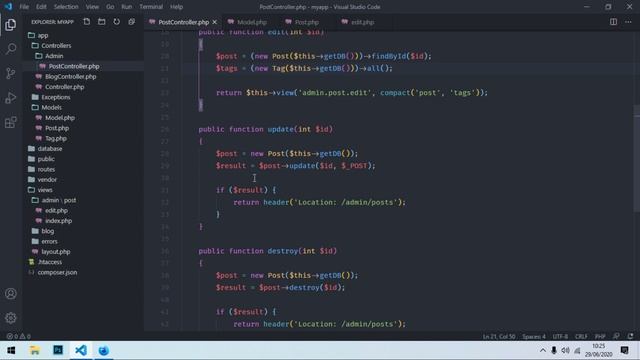Viewport: 640px width, 360px height.
Task: Refresh the explorer tree
Action: pos(116,22)
